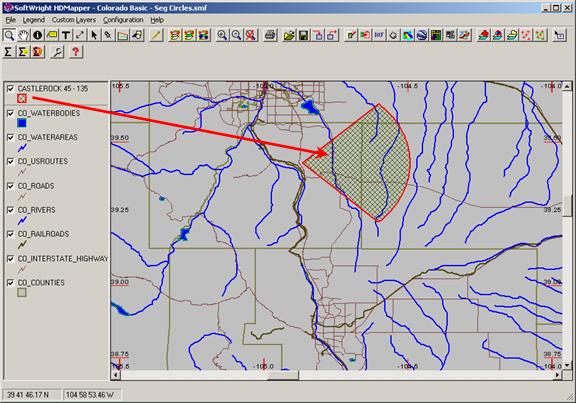Pick the polygon area drawing tool
This screenshot has width=576, height=403.
pyautogui.click(x=123, y=35)
